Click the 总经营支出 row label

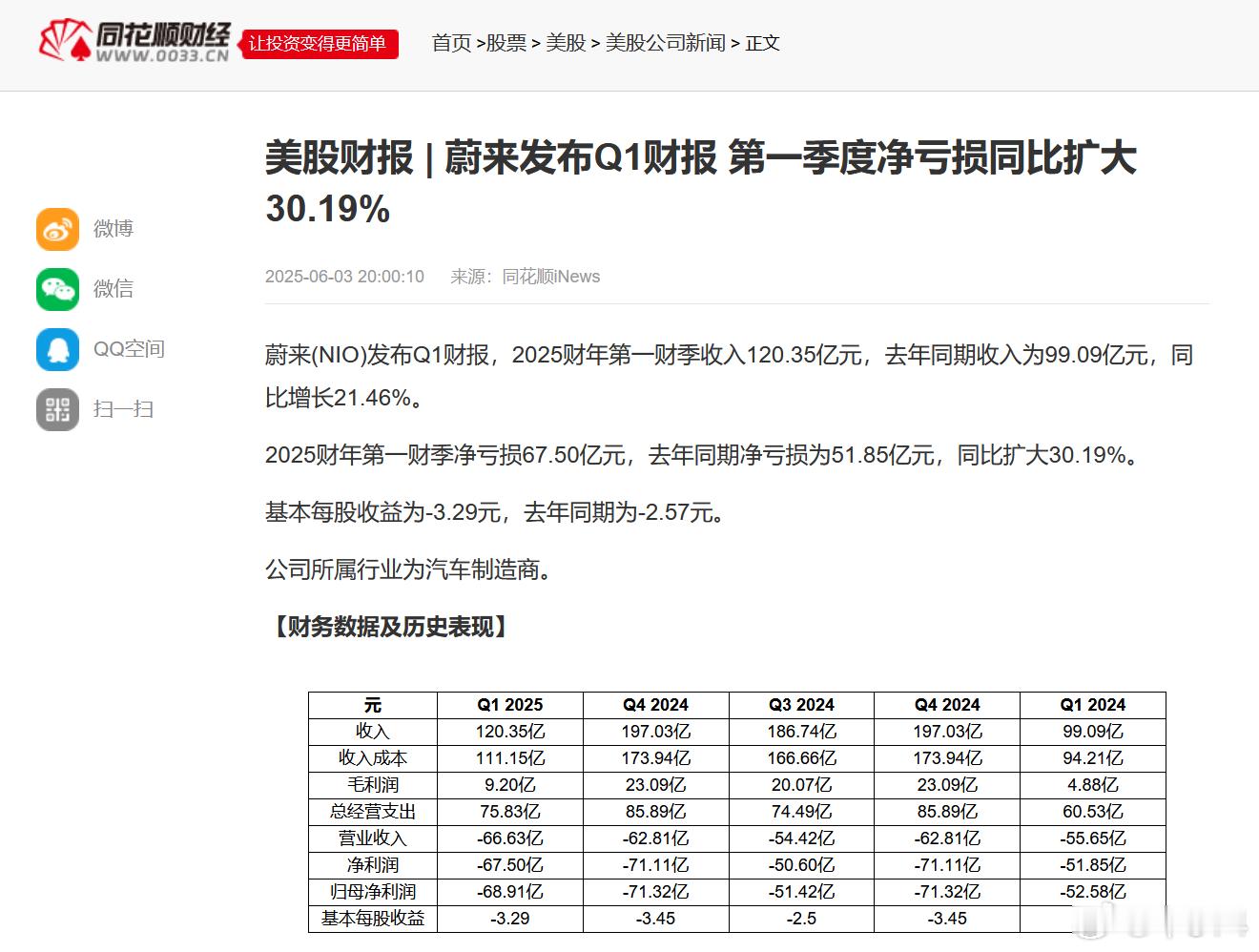click(373, 812)
